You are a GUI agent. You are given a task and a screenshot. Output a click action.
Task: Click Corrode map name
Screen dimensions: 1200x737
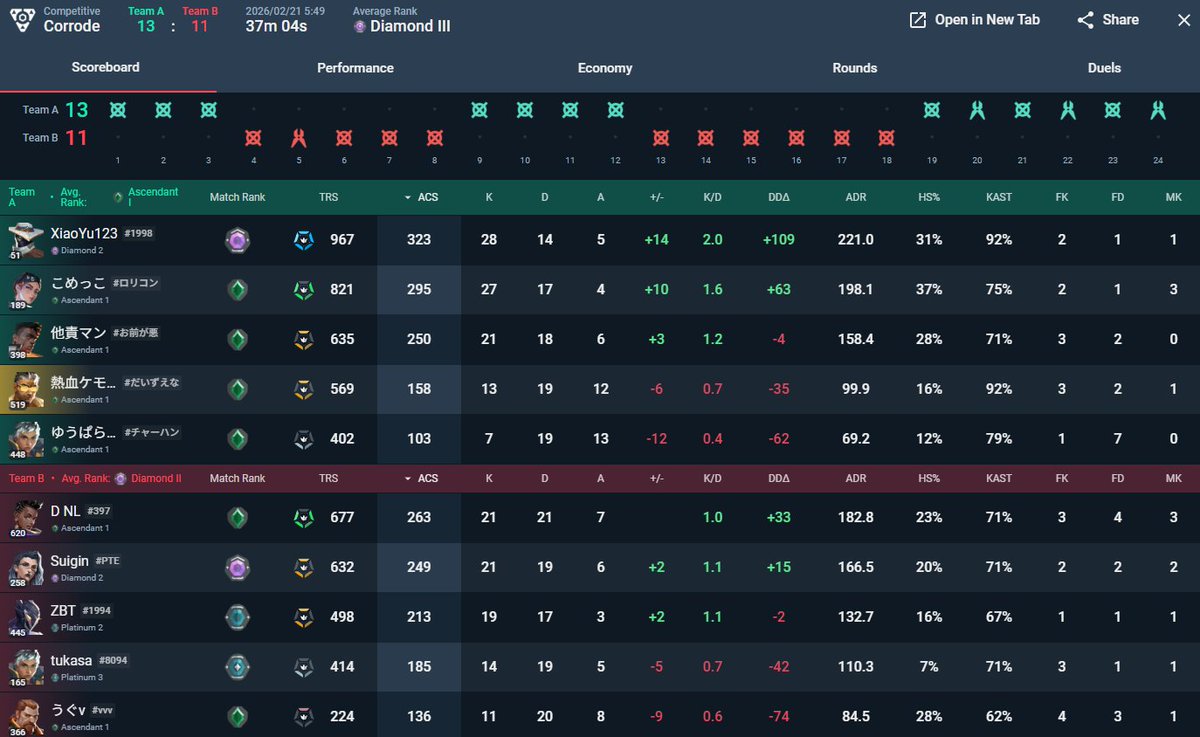click(x=72, y=27)
